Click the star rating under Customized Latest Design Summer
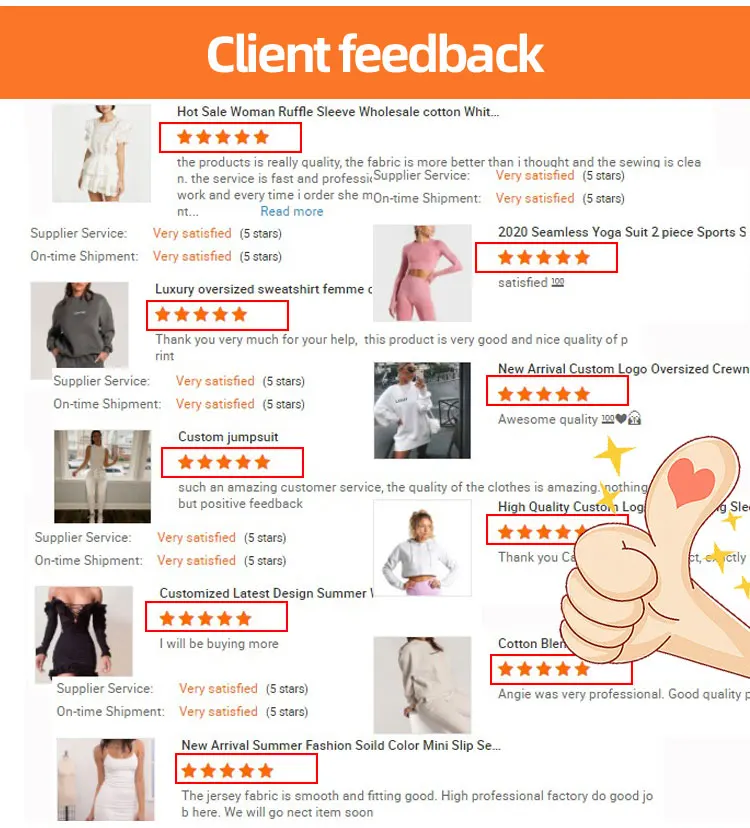750x828 pixels. pos(205,618)
